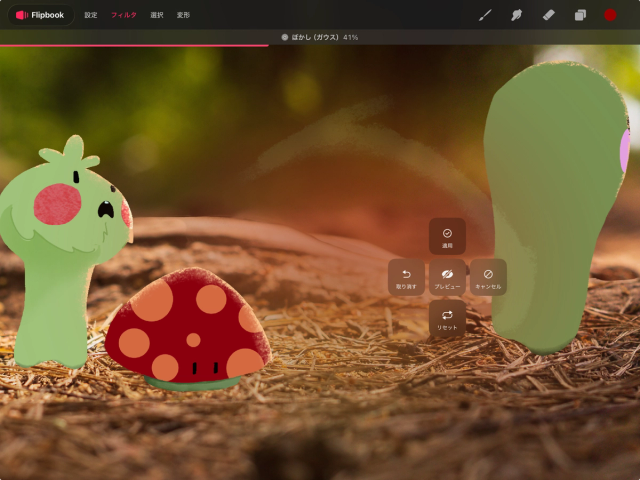
Task: Select the paintbrush tool
Action: (485, 15)
